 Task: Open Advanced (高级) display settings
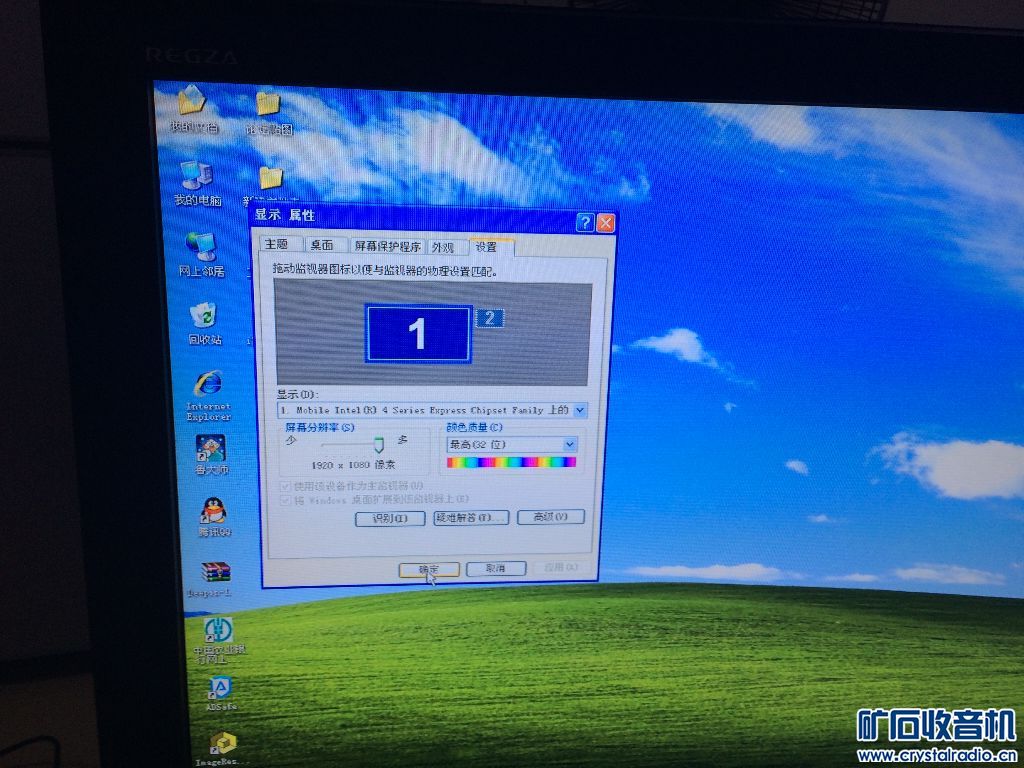coord(551,517)
